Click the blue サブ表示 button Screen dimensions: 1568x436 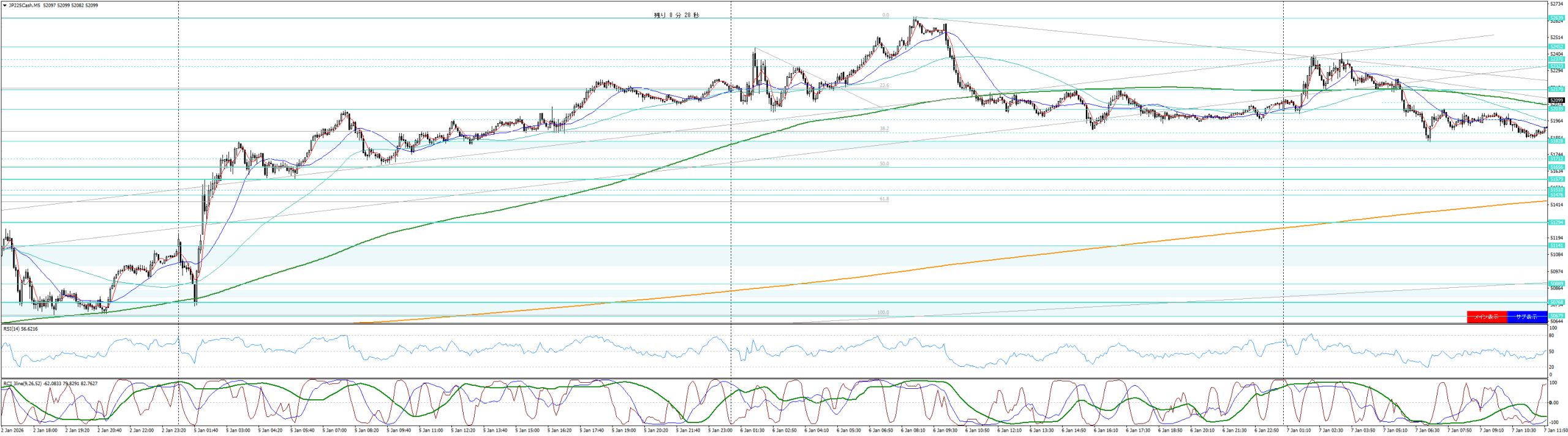pyautogui.click(x=1526, y=317)
